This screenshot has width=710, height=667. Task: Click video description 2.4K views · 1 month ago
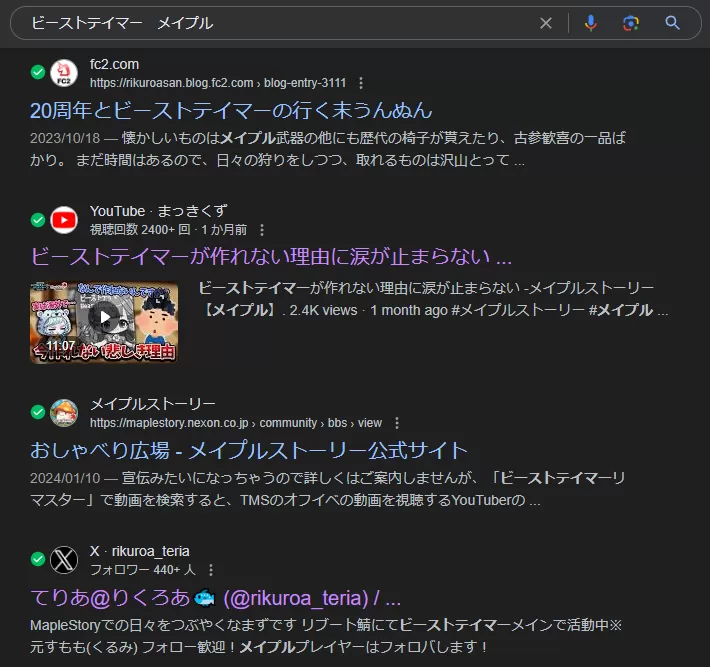point(369,310)
